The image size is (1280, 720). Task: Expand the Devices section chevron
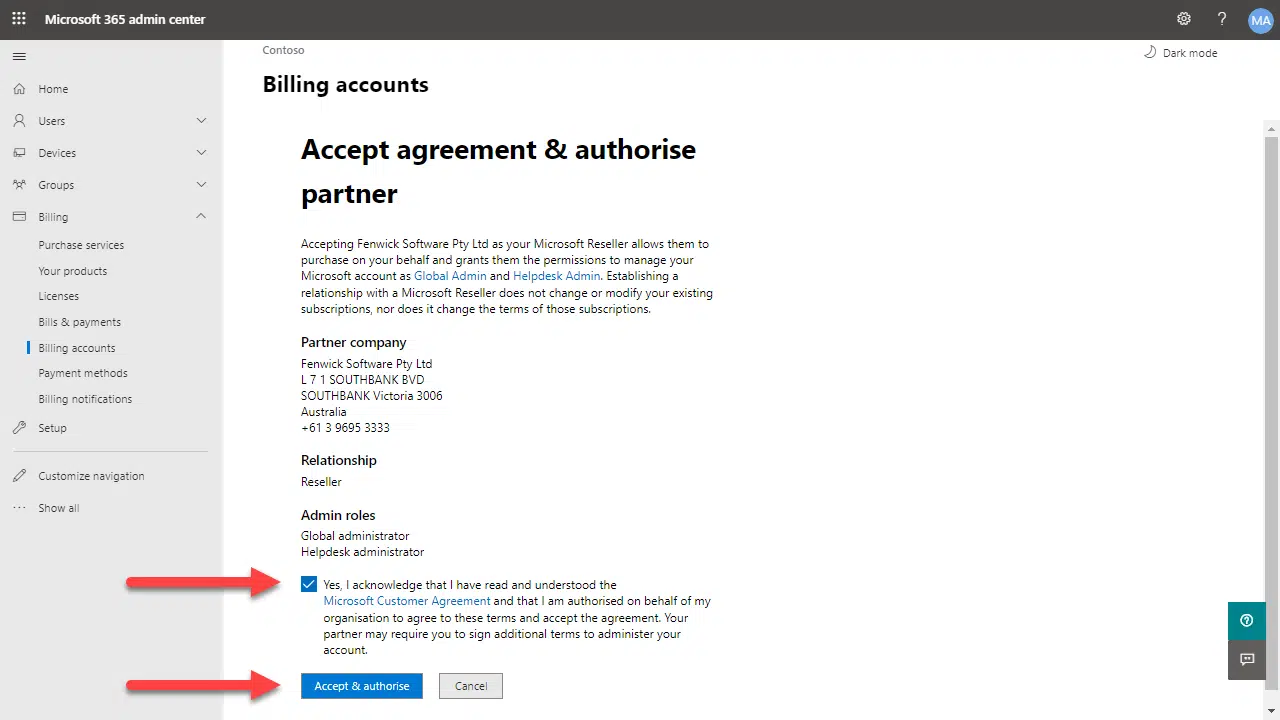click(x=201, y=153)
